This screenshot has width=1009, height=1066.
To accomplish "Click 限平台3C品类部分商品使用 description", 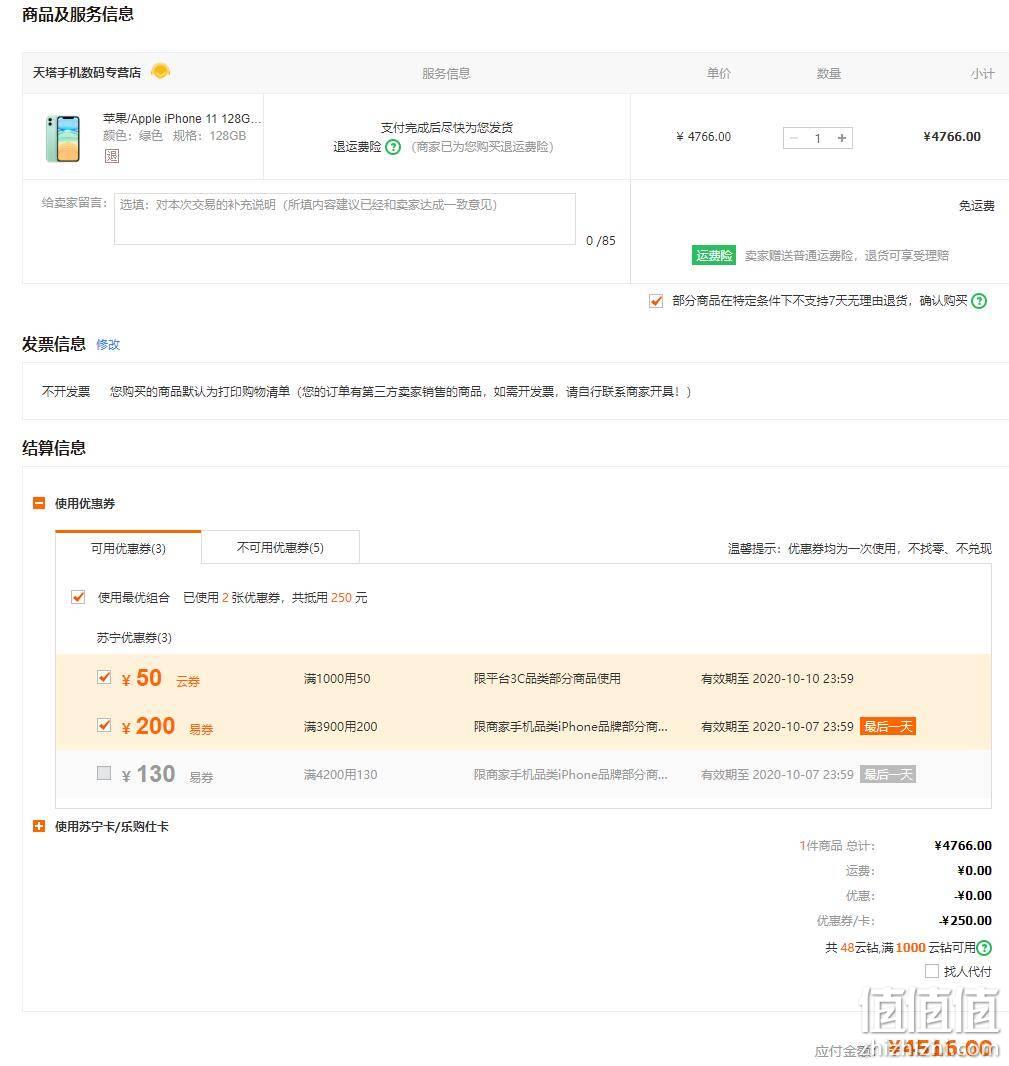I will 547,678.
